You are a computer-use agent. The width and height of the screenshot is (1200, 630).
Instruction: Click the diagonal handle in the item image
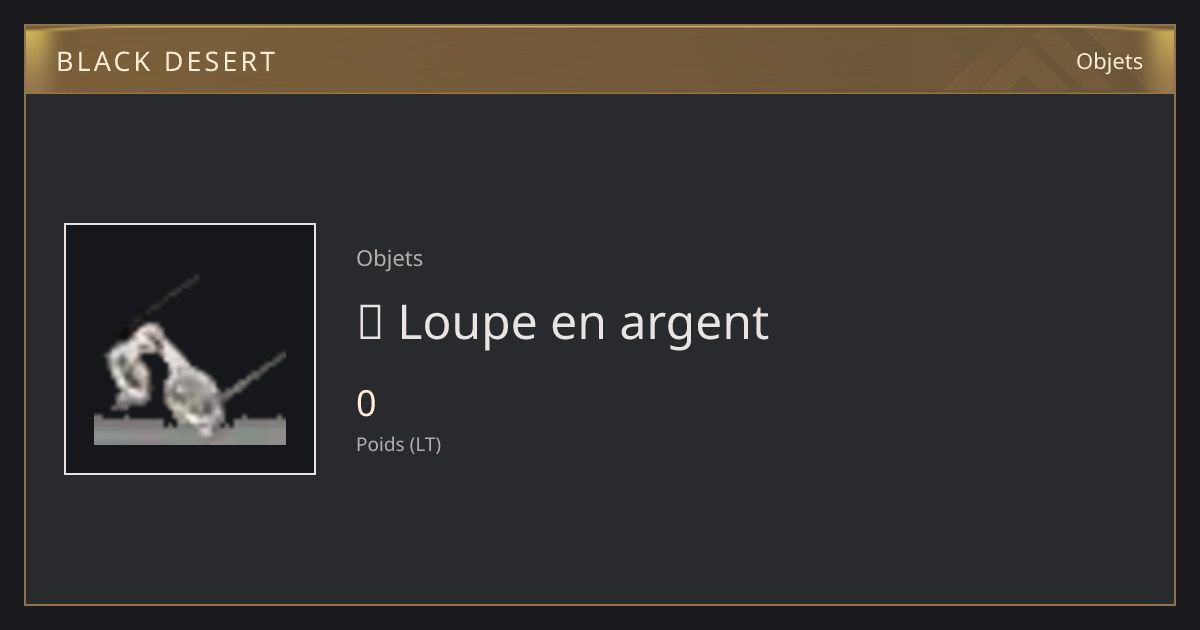pos(255,373)
